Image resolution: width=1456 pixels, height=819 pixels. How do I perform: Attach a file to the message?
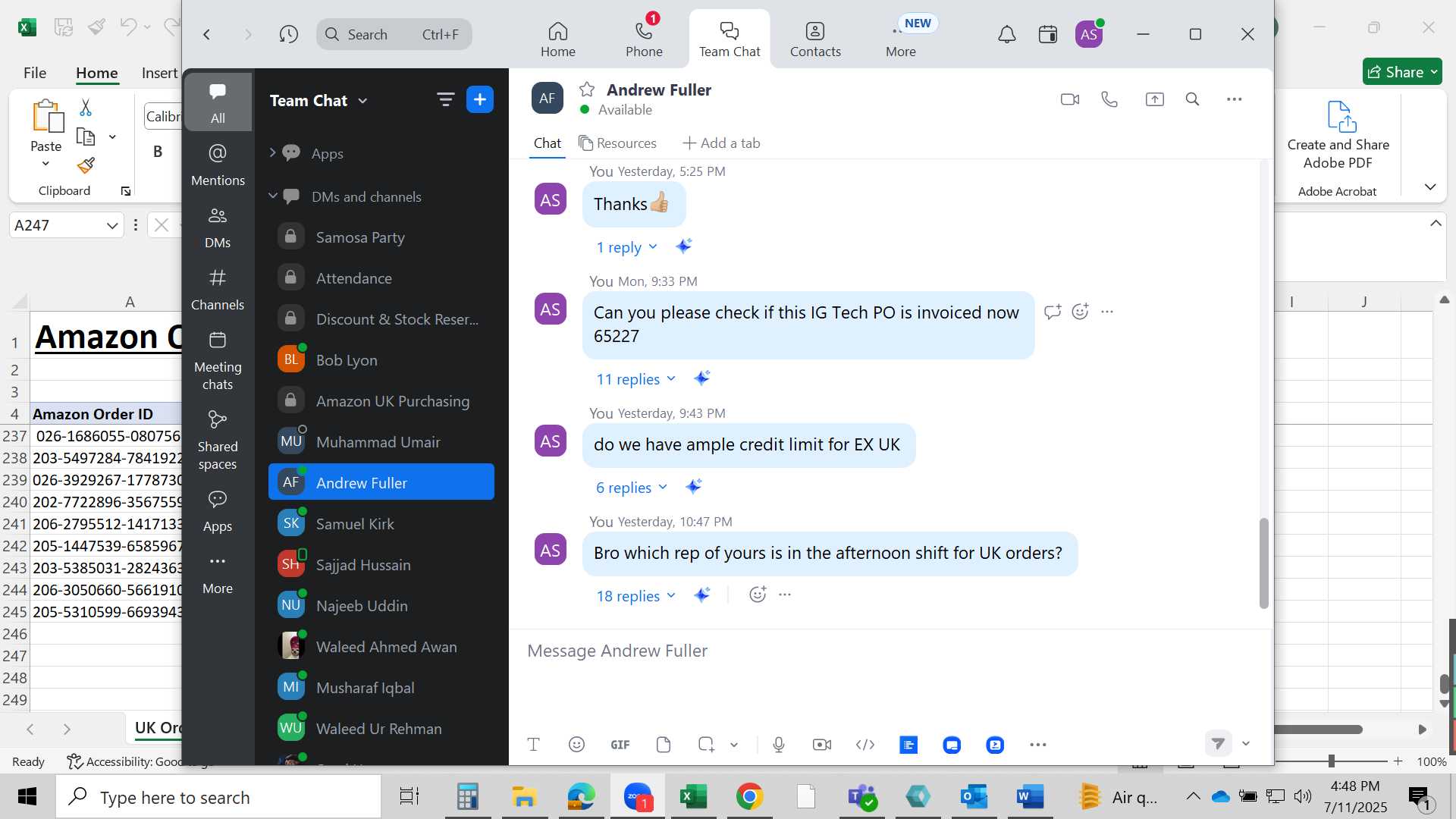click(x=664, y=745)
